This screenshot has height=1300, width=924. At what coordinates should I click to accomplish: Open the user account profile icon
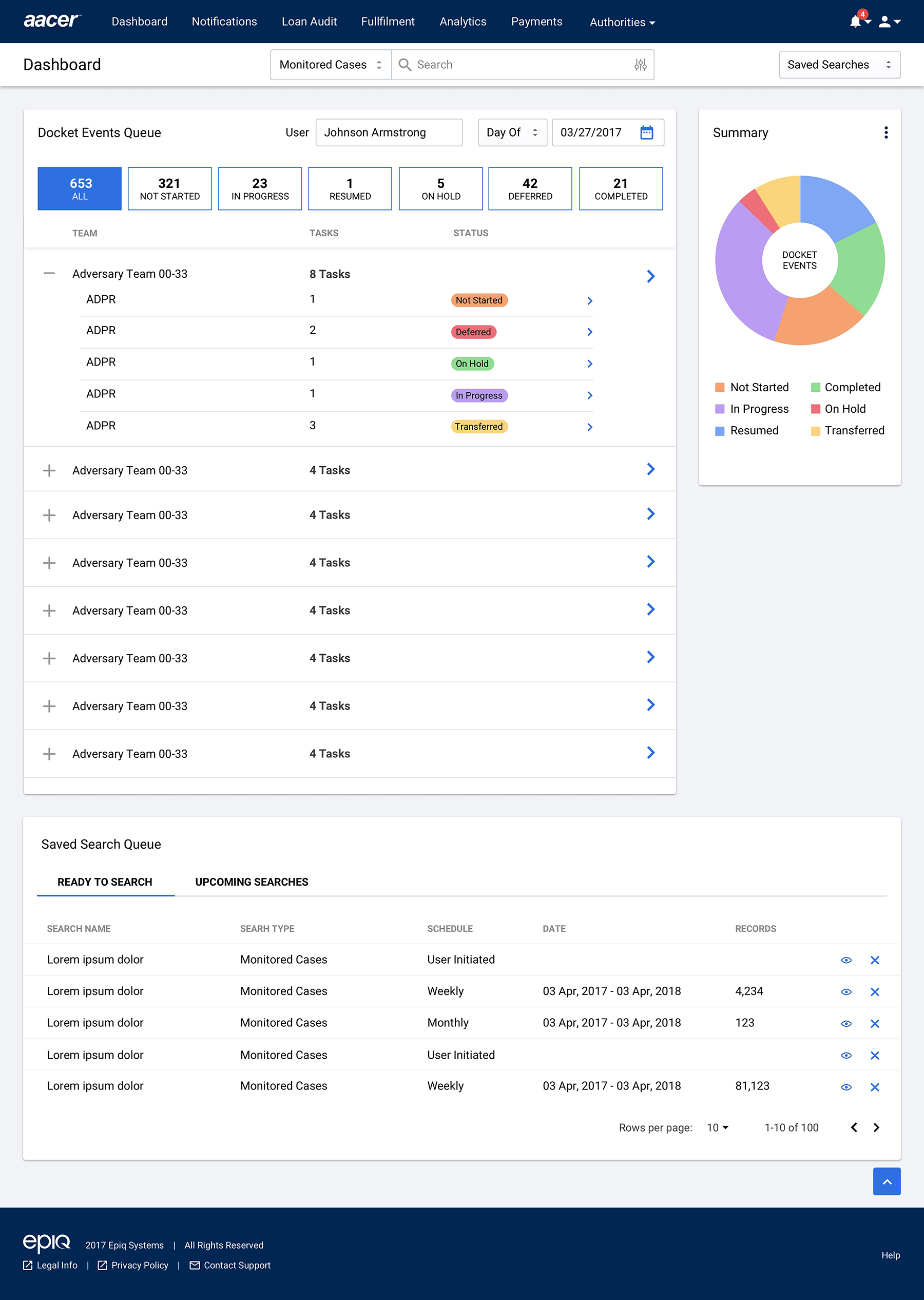[885, 22]
